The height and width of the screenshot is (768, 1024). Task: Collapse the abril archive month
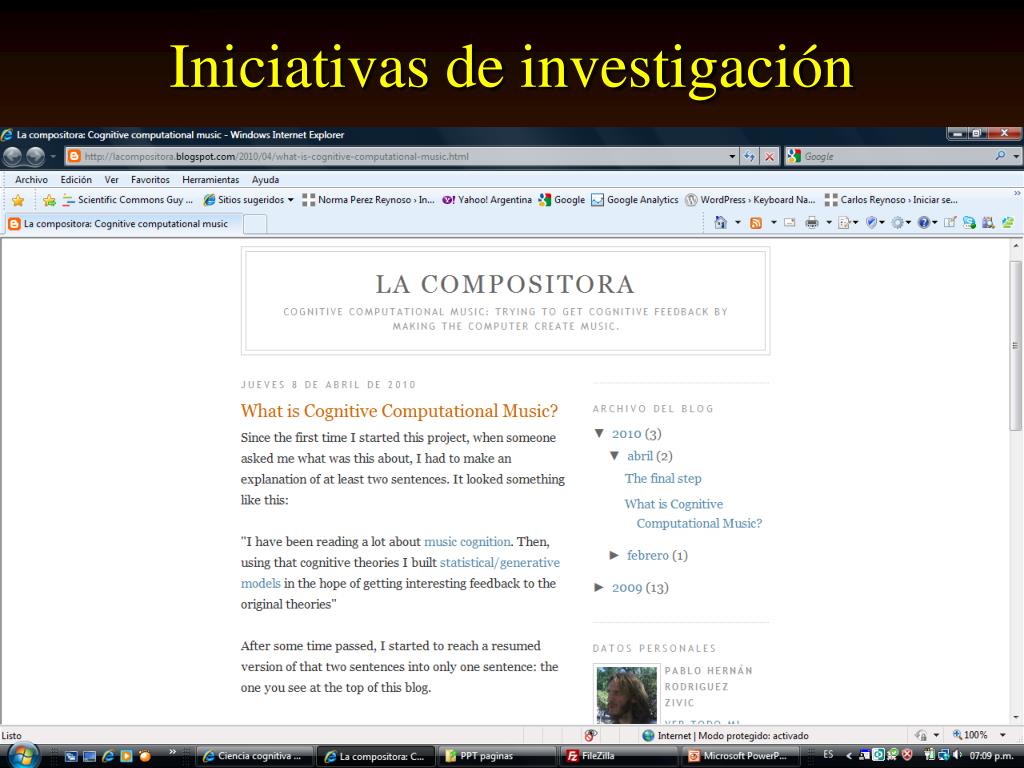tap(615, 456)
